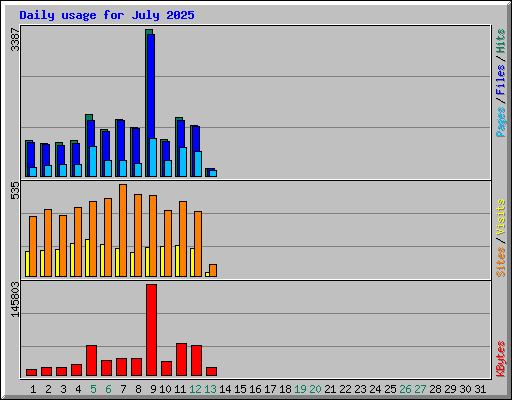This screenshot has height=400, width=512.
Task: Click day label 22 on the x-axis
Action: tap(345, 389)
